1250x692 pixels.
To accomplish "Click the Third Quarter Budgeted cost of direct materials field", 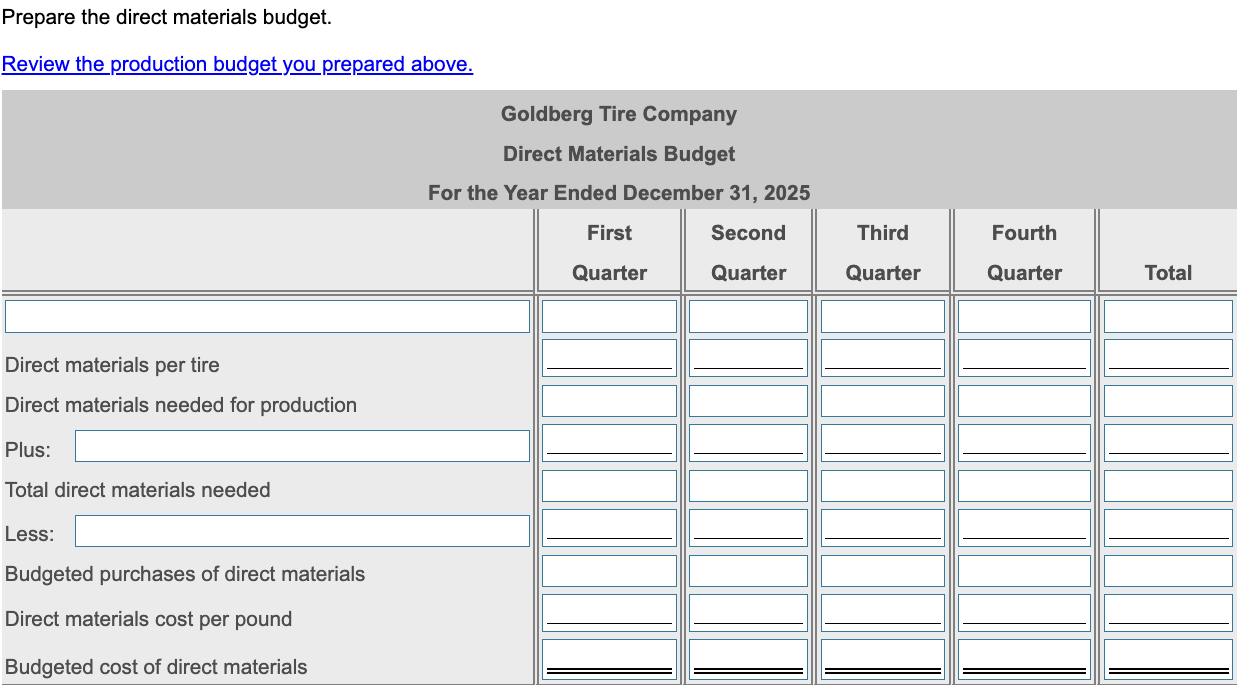I will (882, 655).
